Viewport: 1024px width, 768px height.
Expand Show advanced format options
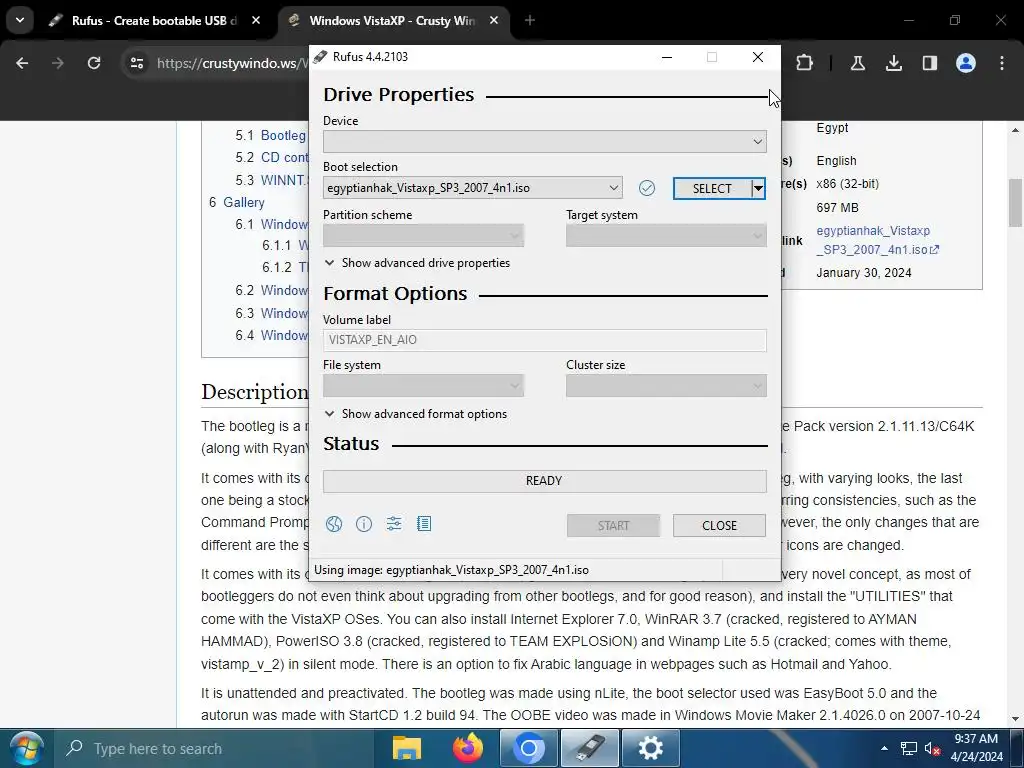pos(415,413)
